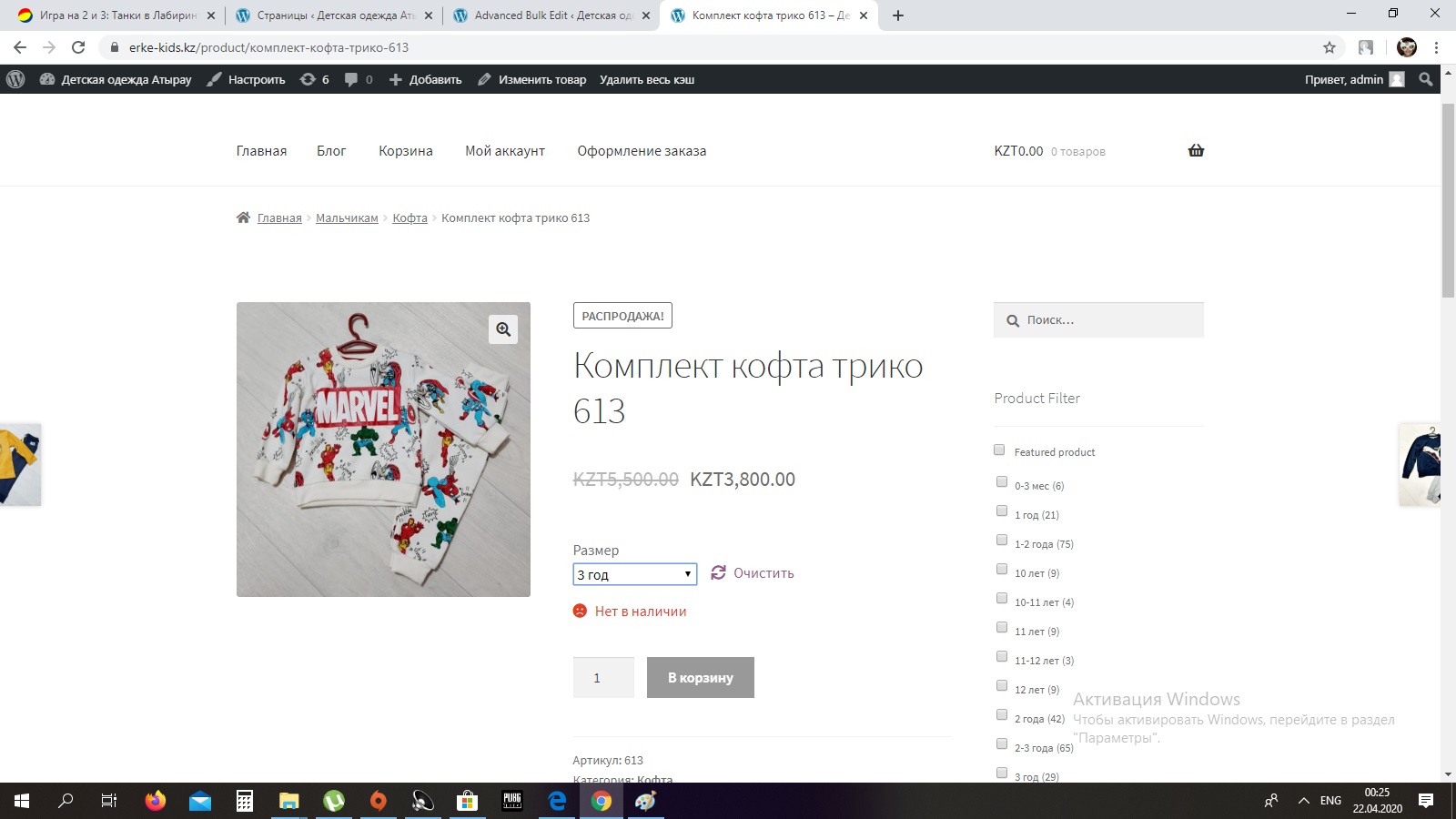Image resolution: width=1456 pixels, height=819 pixels.
Task: Launch PUBG Lite from the taskbar
Action: point(512,801)
